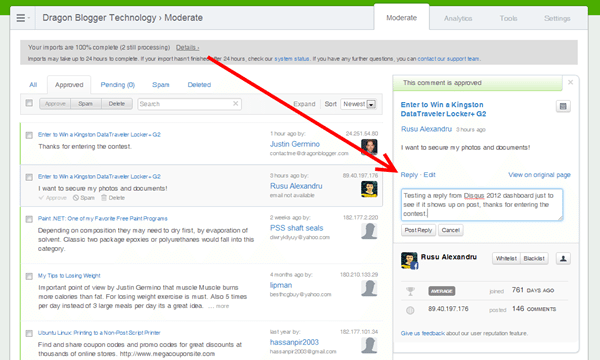Open My Tips to Losing Weight post link
The height and width of the screenshot is (360, 600).
(x=69, y=276)
